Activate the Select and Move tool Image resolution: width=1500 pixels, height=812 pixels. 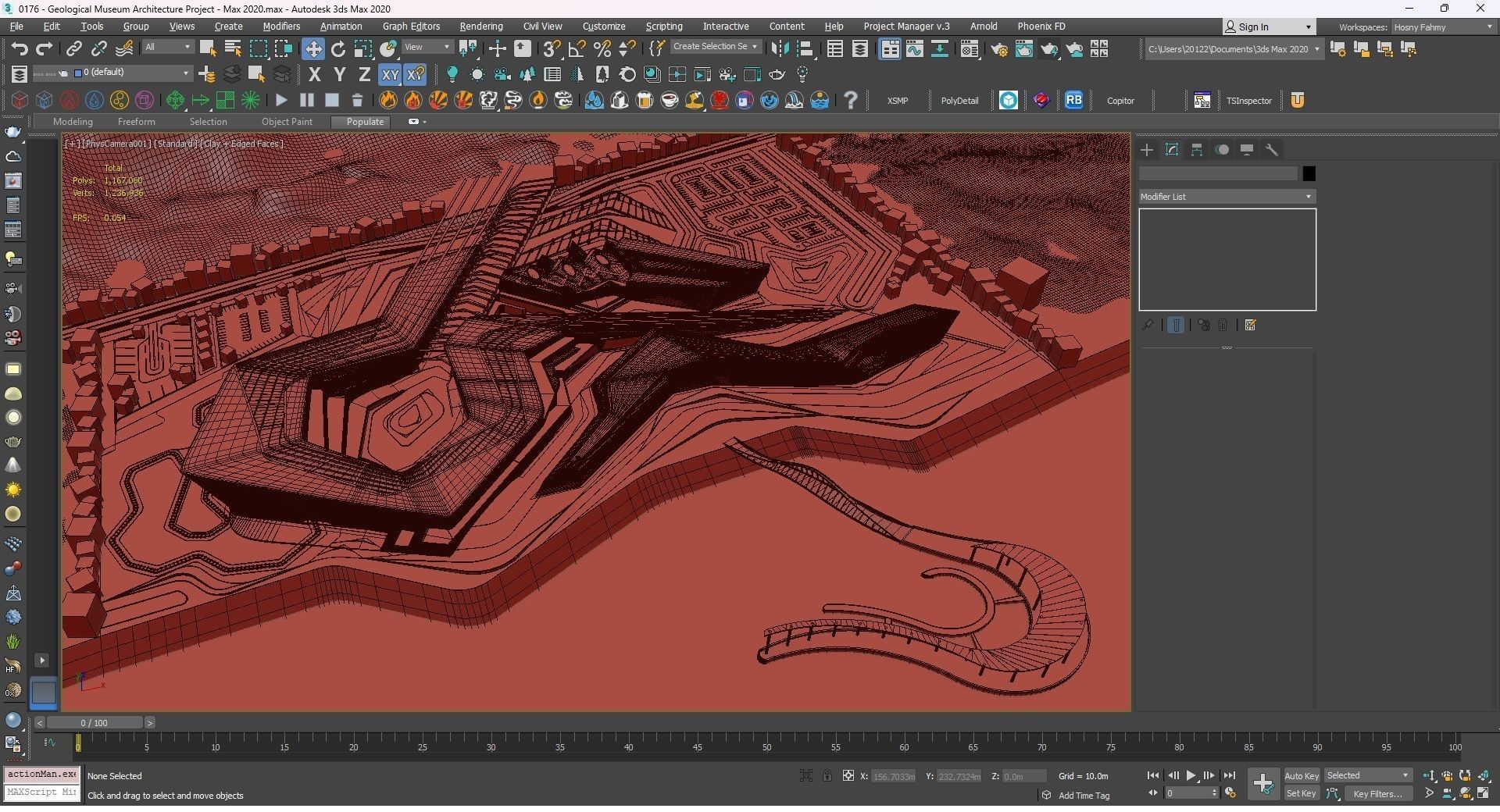(312, 49)
